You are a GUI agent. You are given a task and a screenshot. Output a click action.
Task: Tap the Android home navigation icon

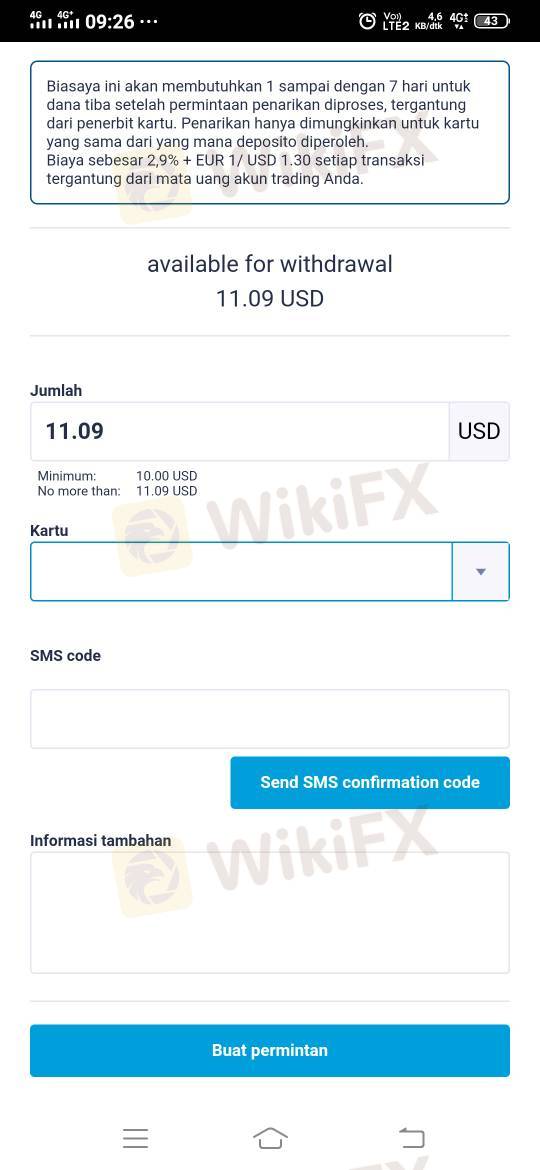[x=270, y=1138]
